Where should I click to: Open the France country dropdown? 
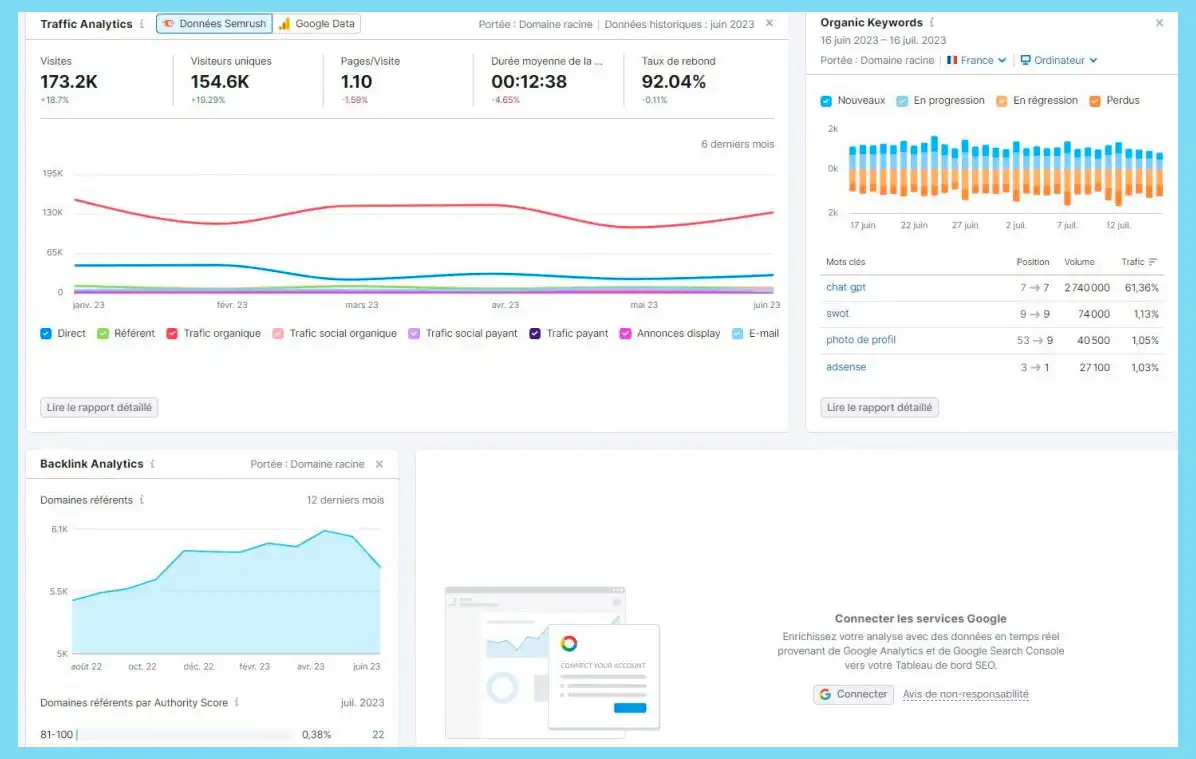pos(977,60)
